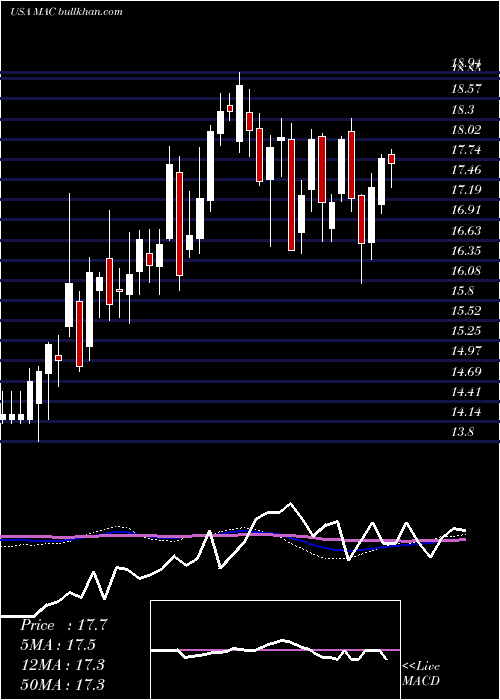The image size is (500, 700).
Task: Select the 15.25 price axis label
Action: (466, 331)
